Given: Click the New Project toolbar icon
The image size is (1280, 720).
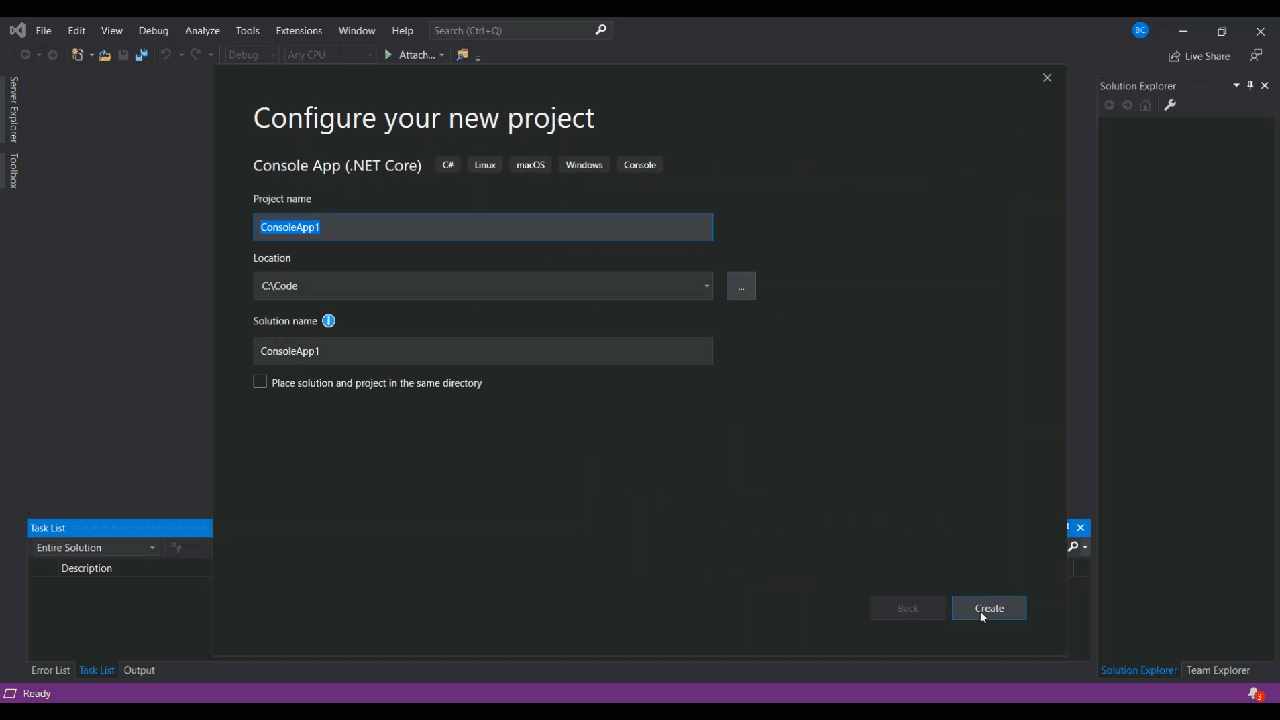Looking at the screenshot, I should point(77,55).
